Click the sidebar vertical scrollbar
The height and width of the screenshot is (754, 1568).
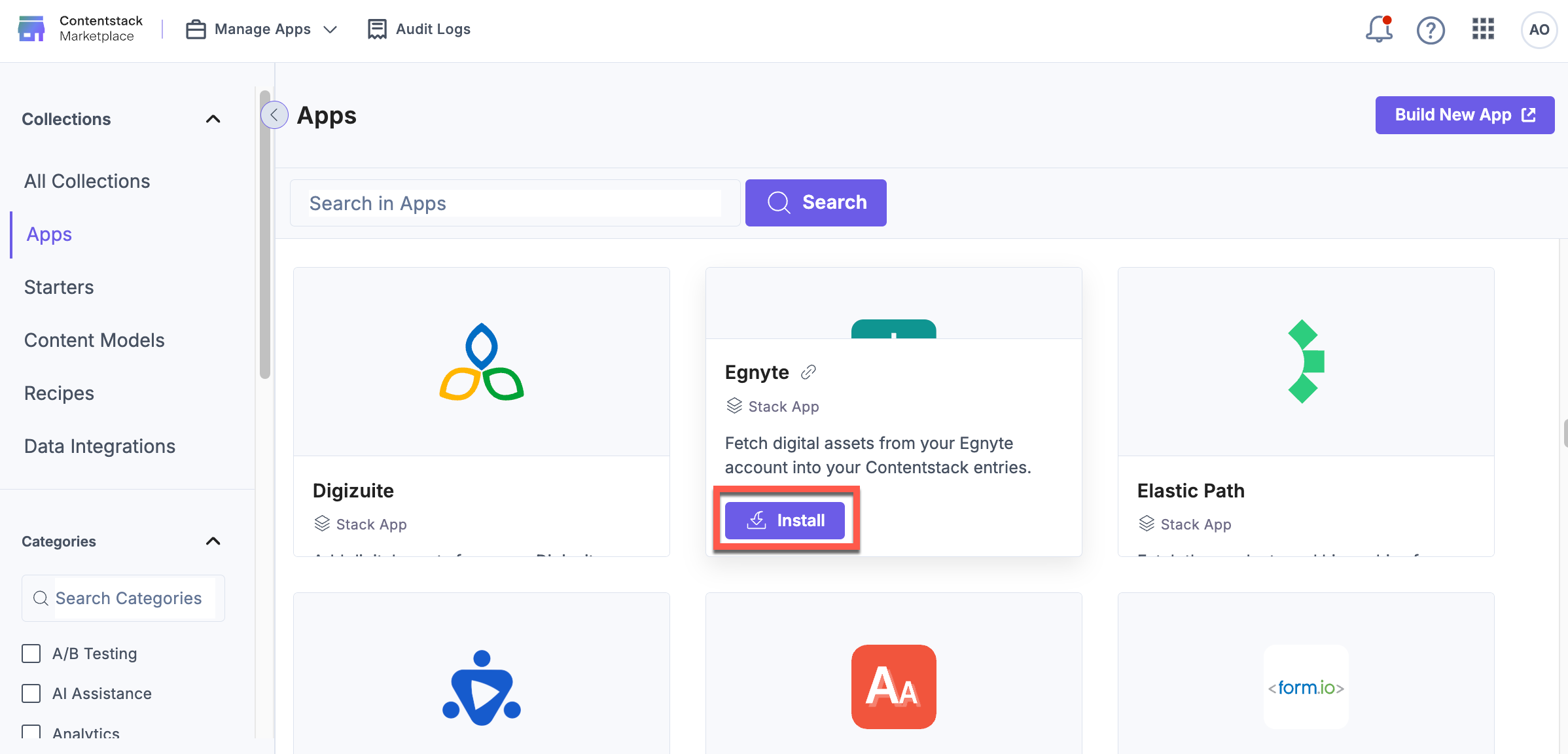coord(264,234)
